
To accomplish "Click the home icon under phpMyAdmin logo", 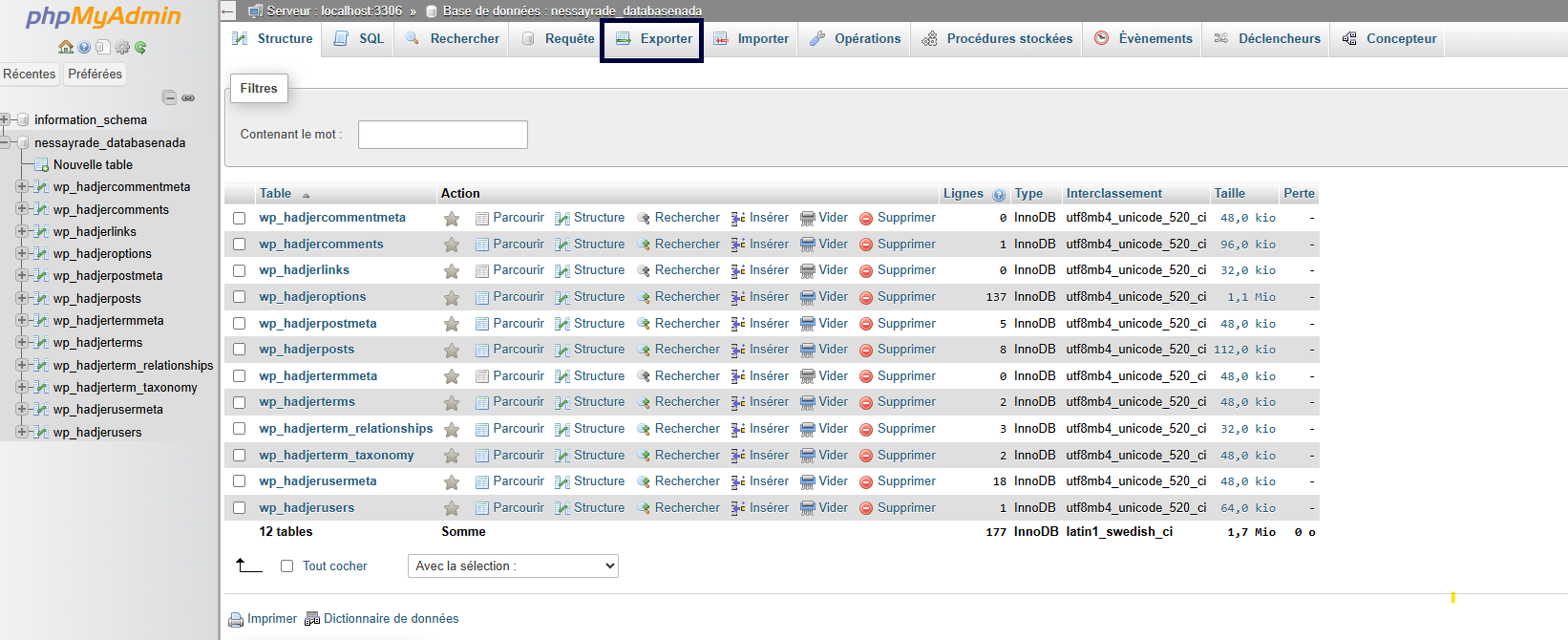I will (65, 47).
